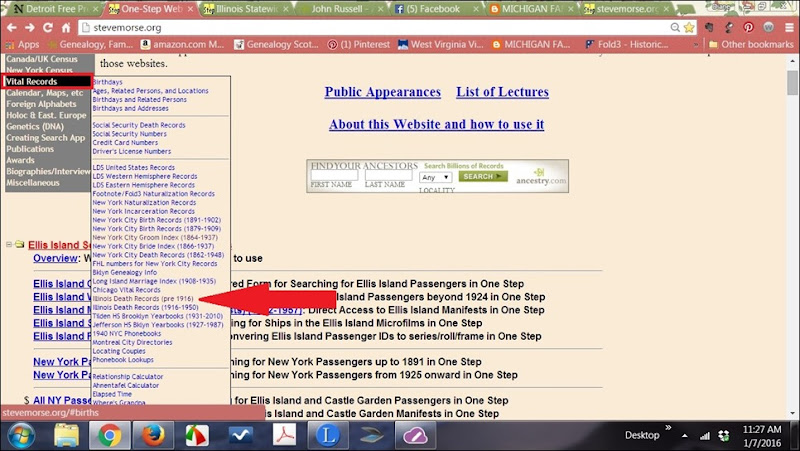Open the List of Lectures link

click(503, 92)
